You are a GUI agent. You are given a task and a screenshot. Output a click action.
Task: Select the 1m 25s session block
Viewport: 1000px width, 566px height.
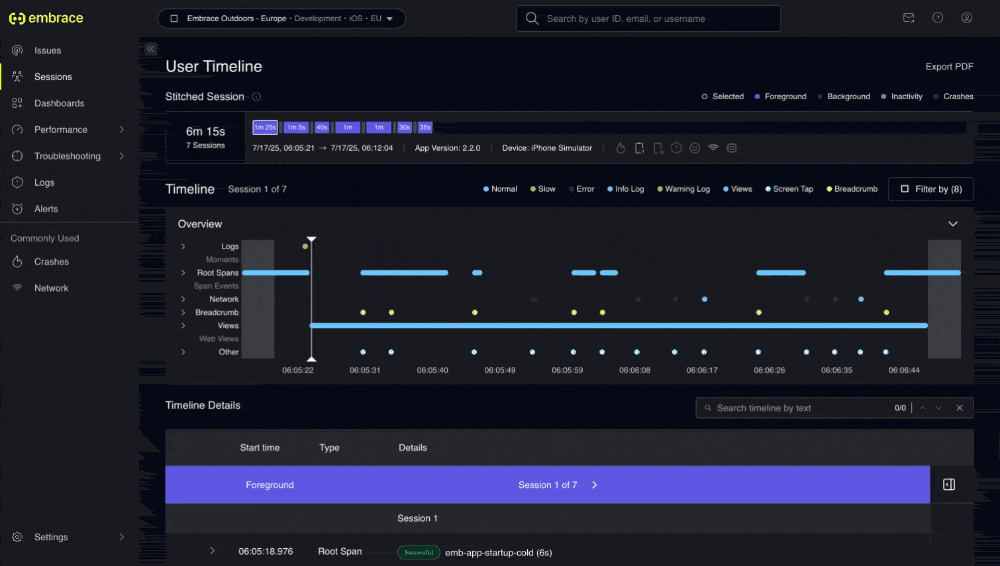coord(265,128)
